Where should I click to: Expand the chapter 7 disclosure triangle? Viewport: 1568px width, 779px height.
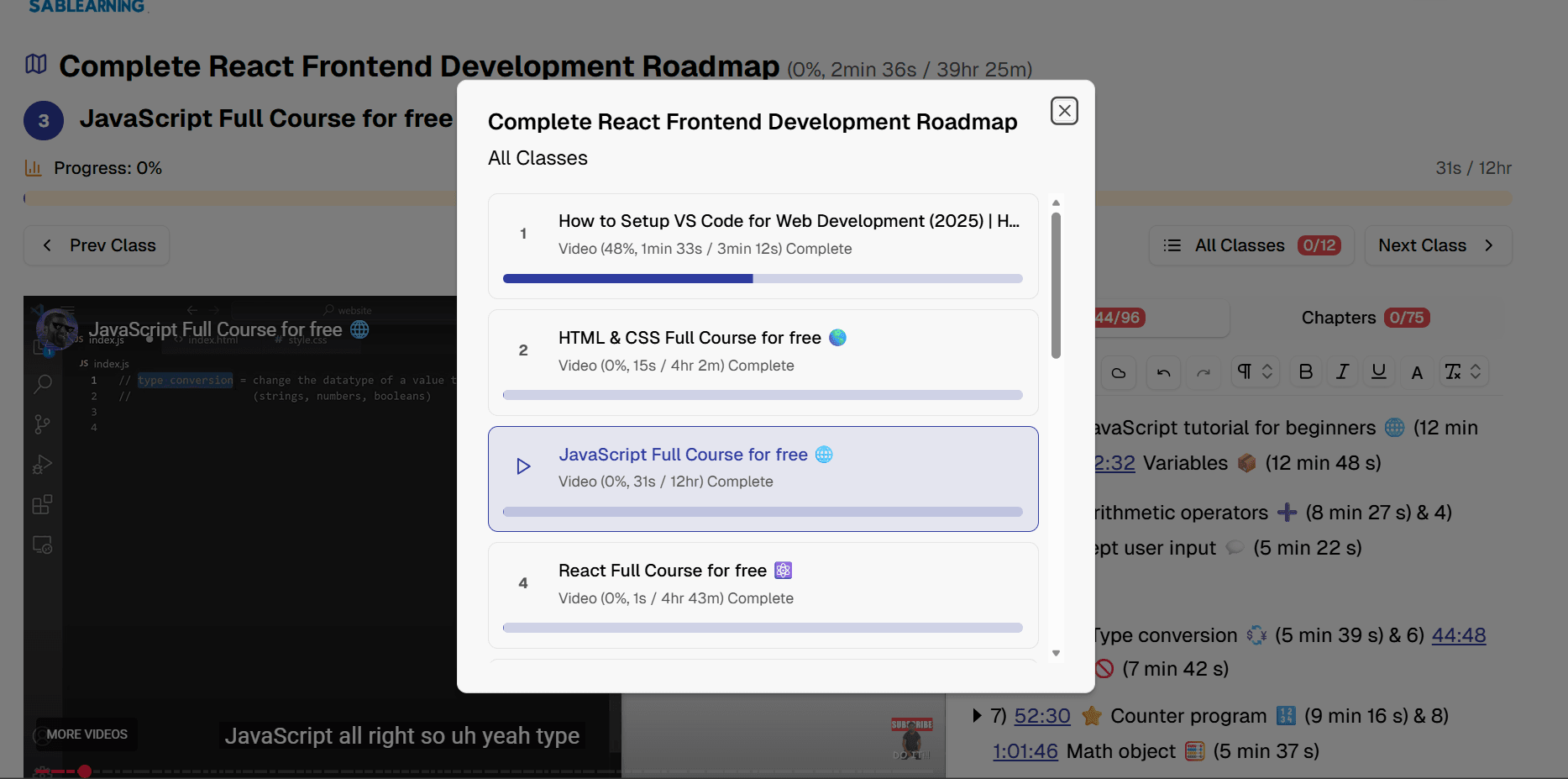point(977,716)
